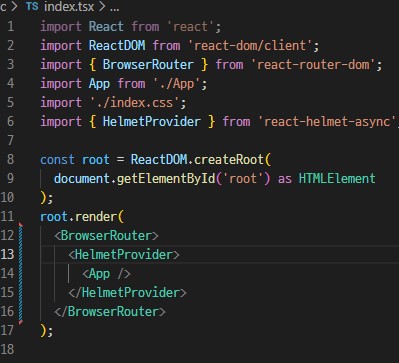Click 'react-helmet-async' import string
Image resolution: width=399 pixels, height=363 pixels.
pyautogui.click(x=328, y=122)
